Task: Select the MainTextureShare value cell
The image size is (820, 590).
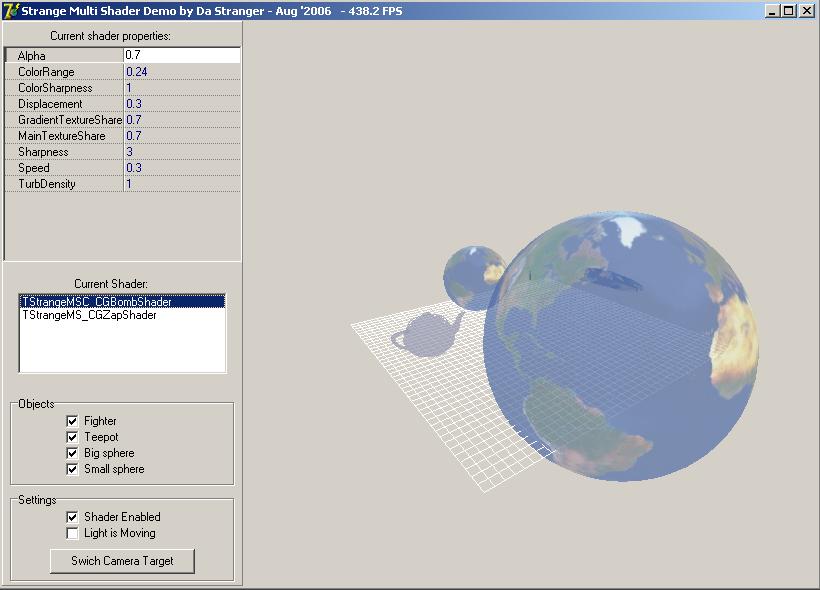Action: 182,135
